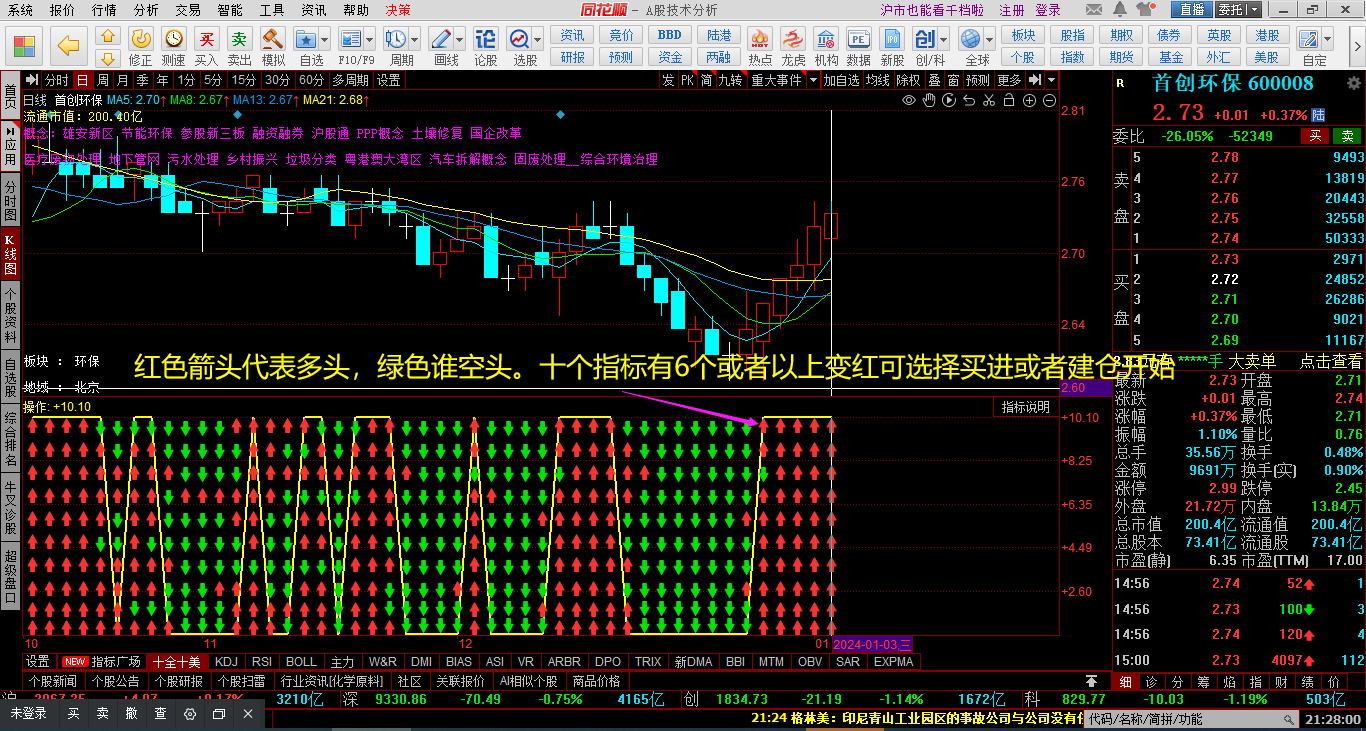
Task: Open the 数据 PE data icon
Action: tap(858, 38)
